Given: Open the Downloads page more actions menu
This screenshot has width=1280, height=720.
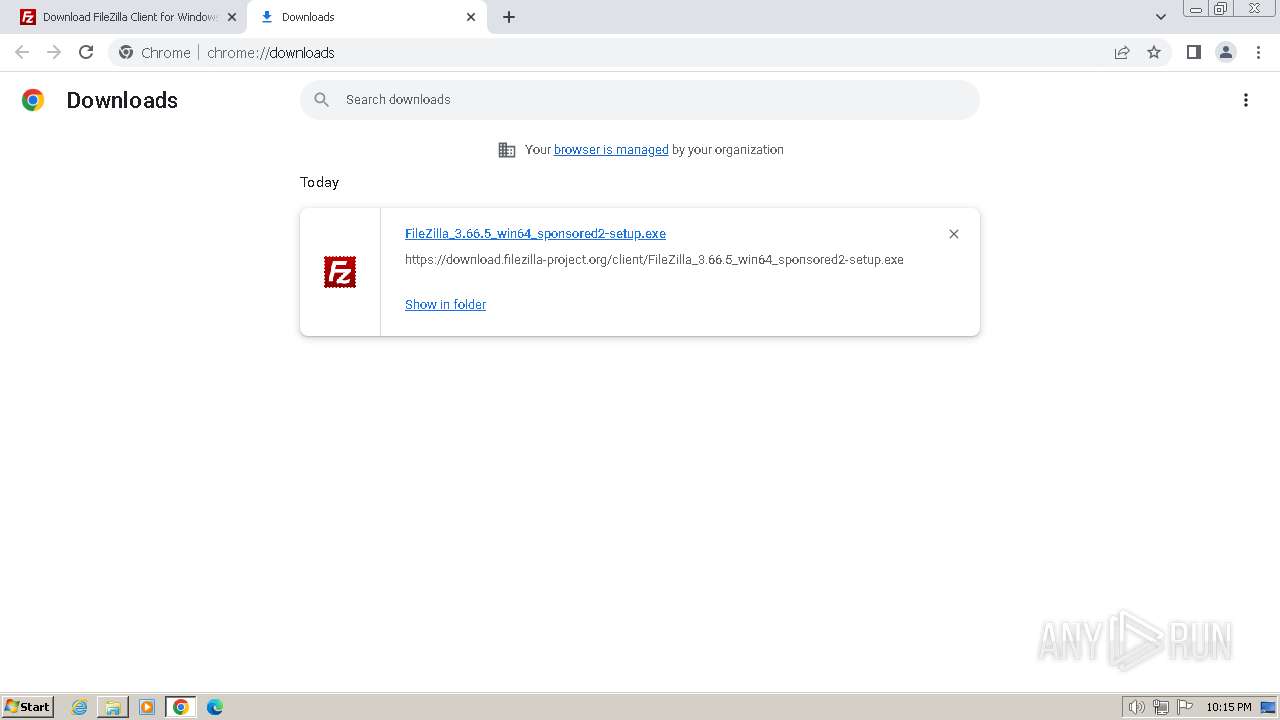Looking at the screenshot, I should (x=1246, y=100).
